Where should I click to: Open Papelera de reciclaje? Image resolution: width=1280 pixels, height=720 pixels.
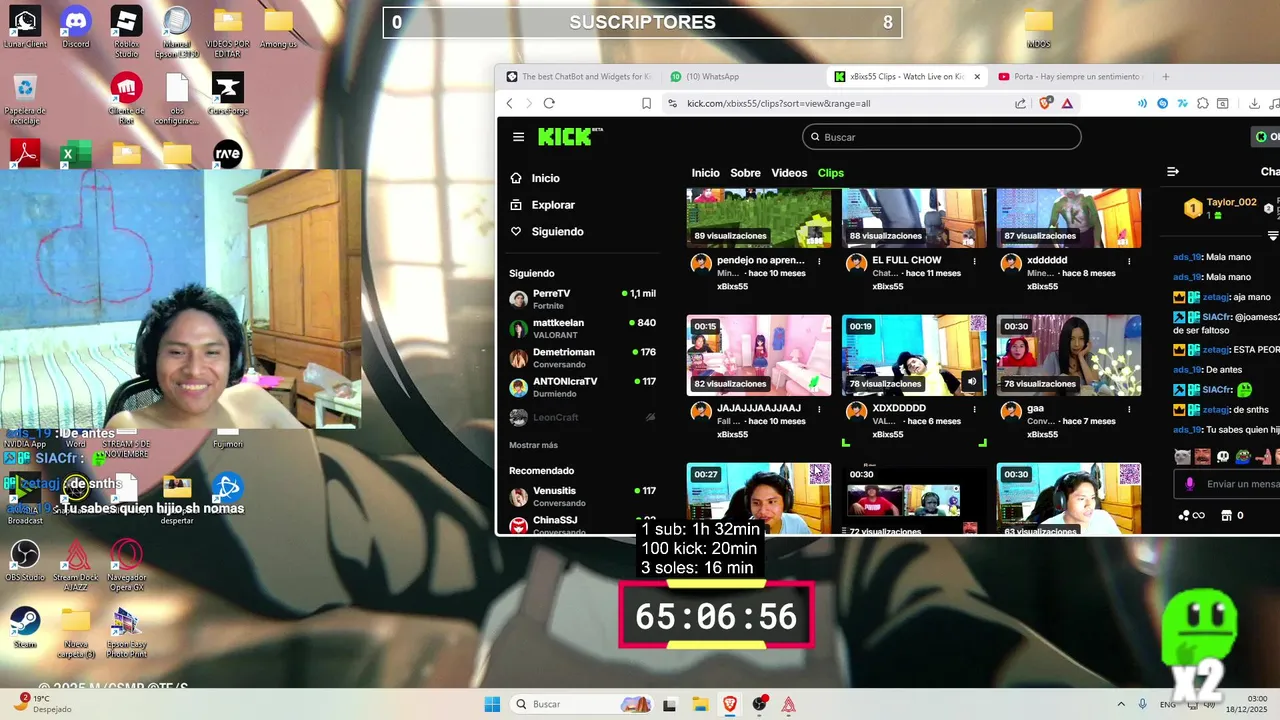25,98
